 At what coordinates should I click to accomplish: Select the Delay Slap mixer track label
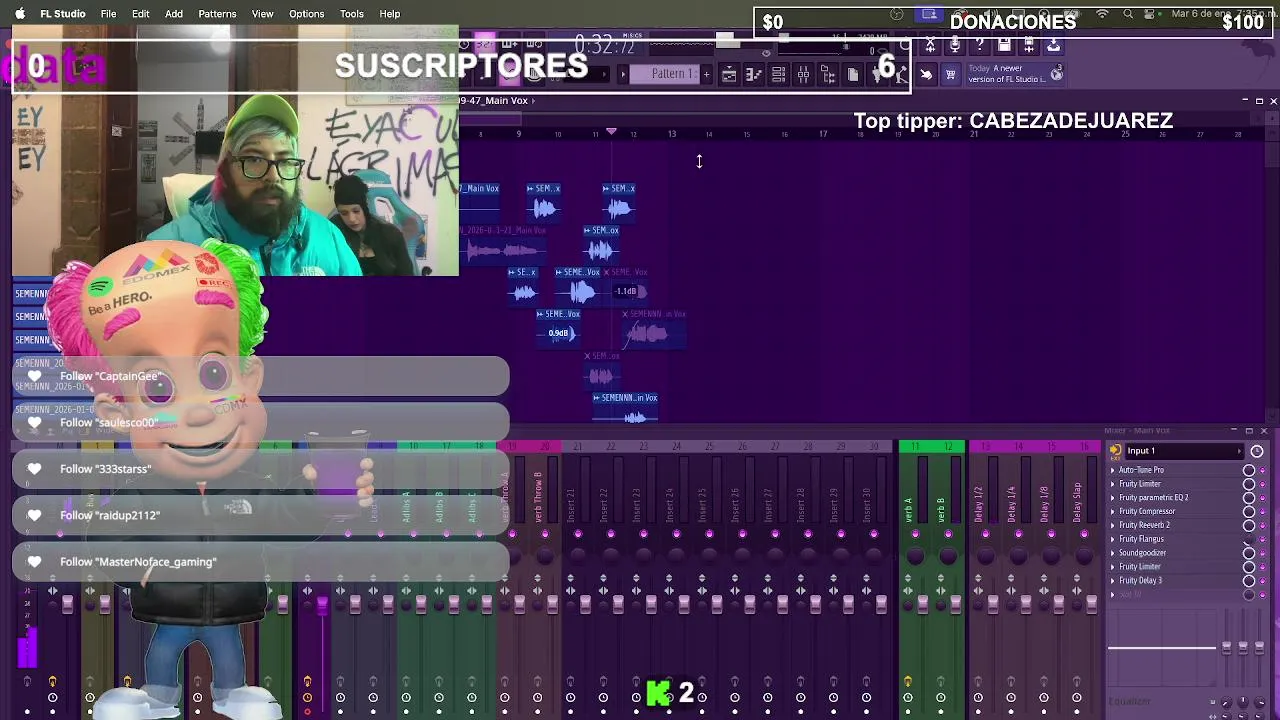pos(1077,502)
